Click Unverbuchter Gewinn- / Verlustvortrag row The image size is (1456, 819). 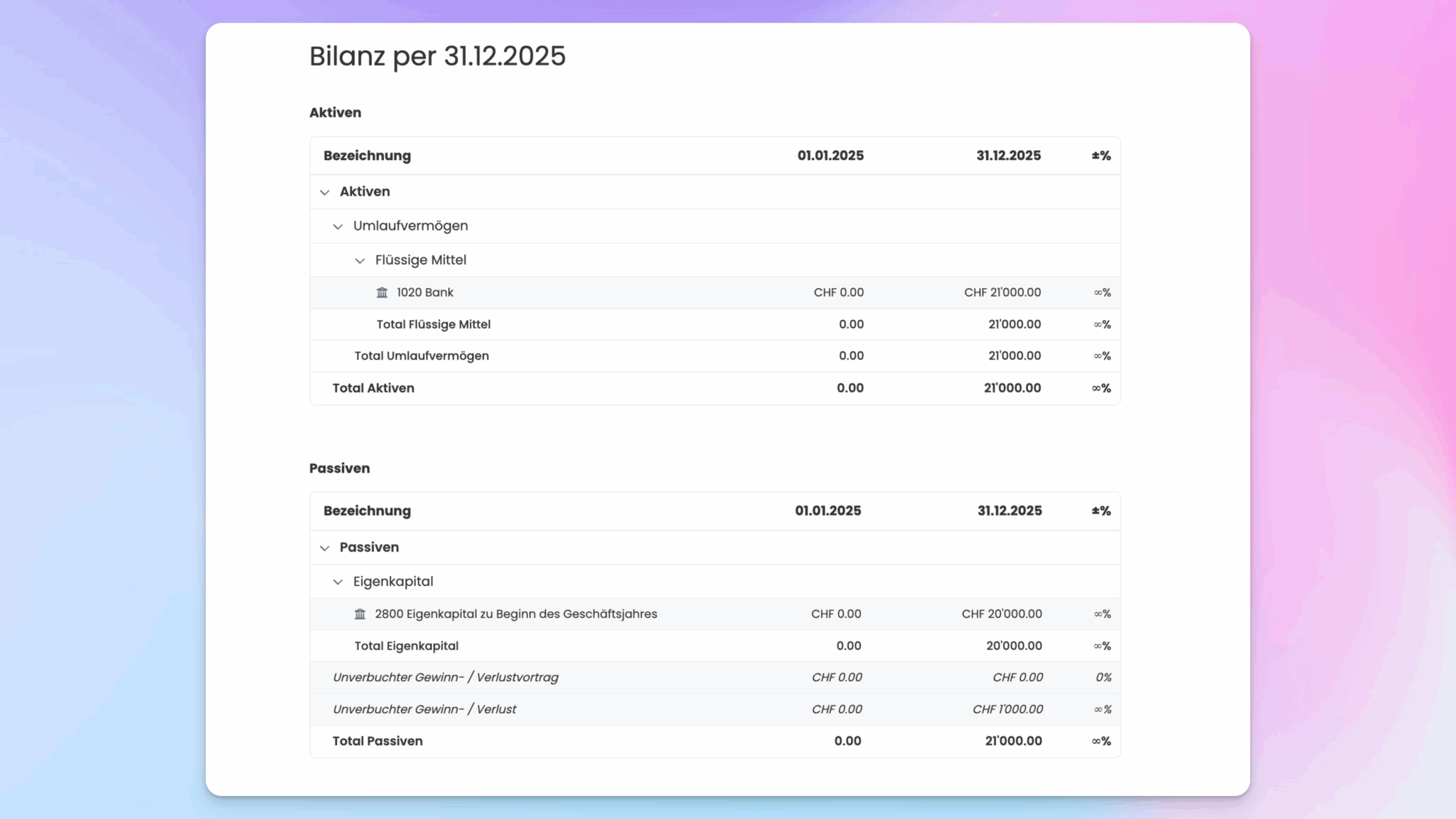tap(714, 678)
